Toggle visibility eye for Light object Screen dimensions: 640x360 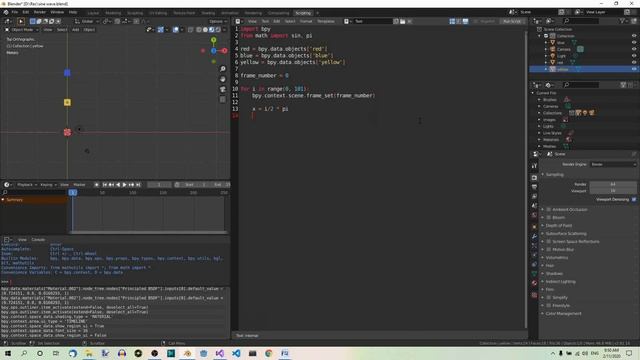coord(634,56)
